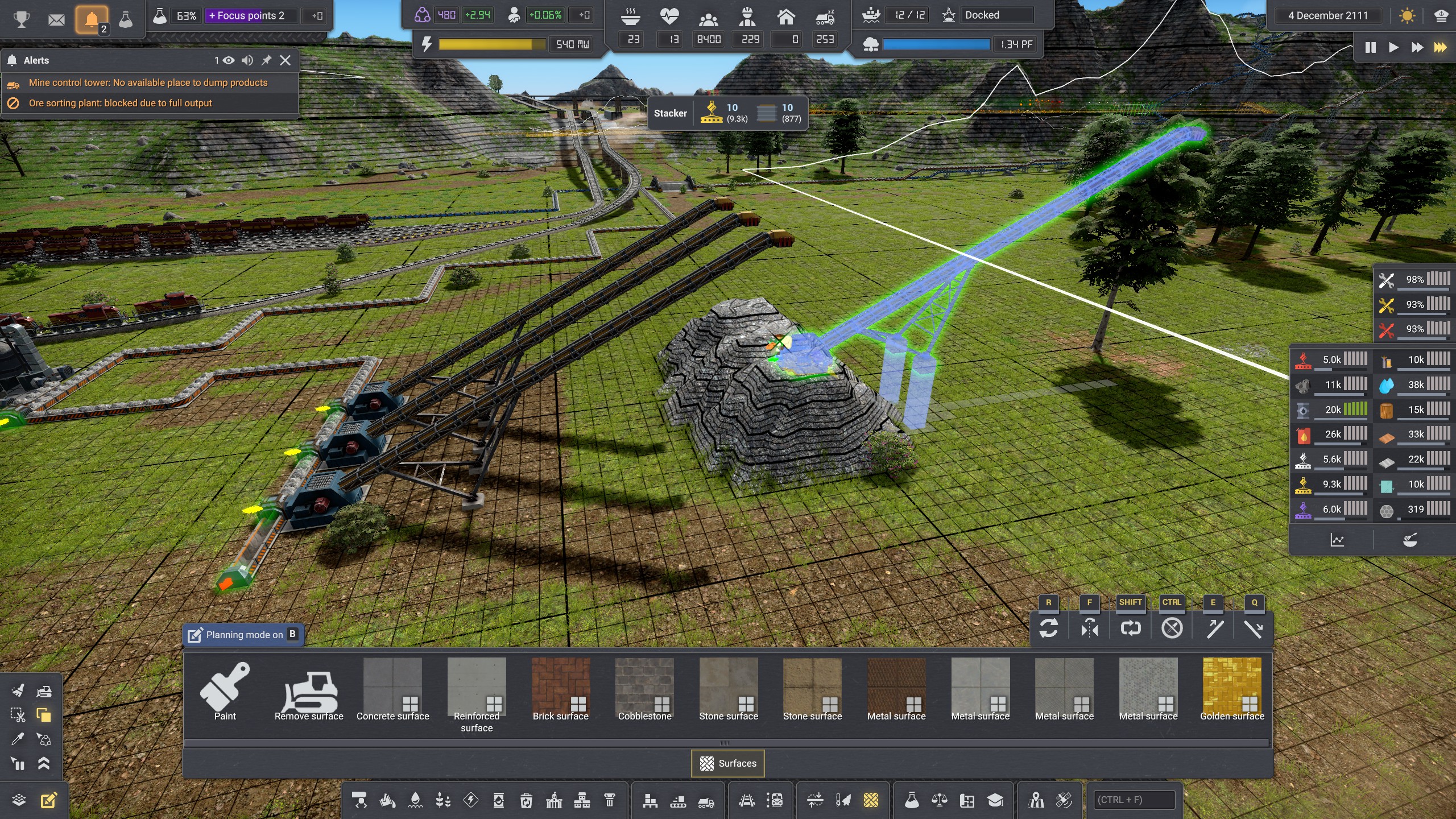The width and height of the screenshot is (1456, 819).
Task: Open the rail tracks build category icon
Action: click(x=747, y=801)
